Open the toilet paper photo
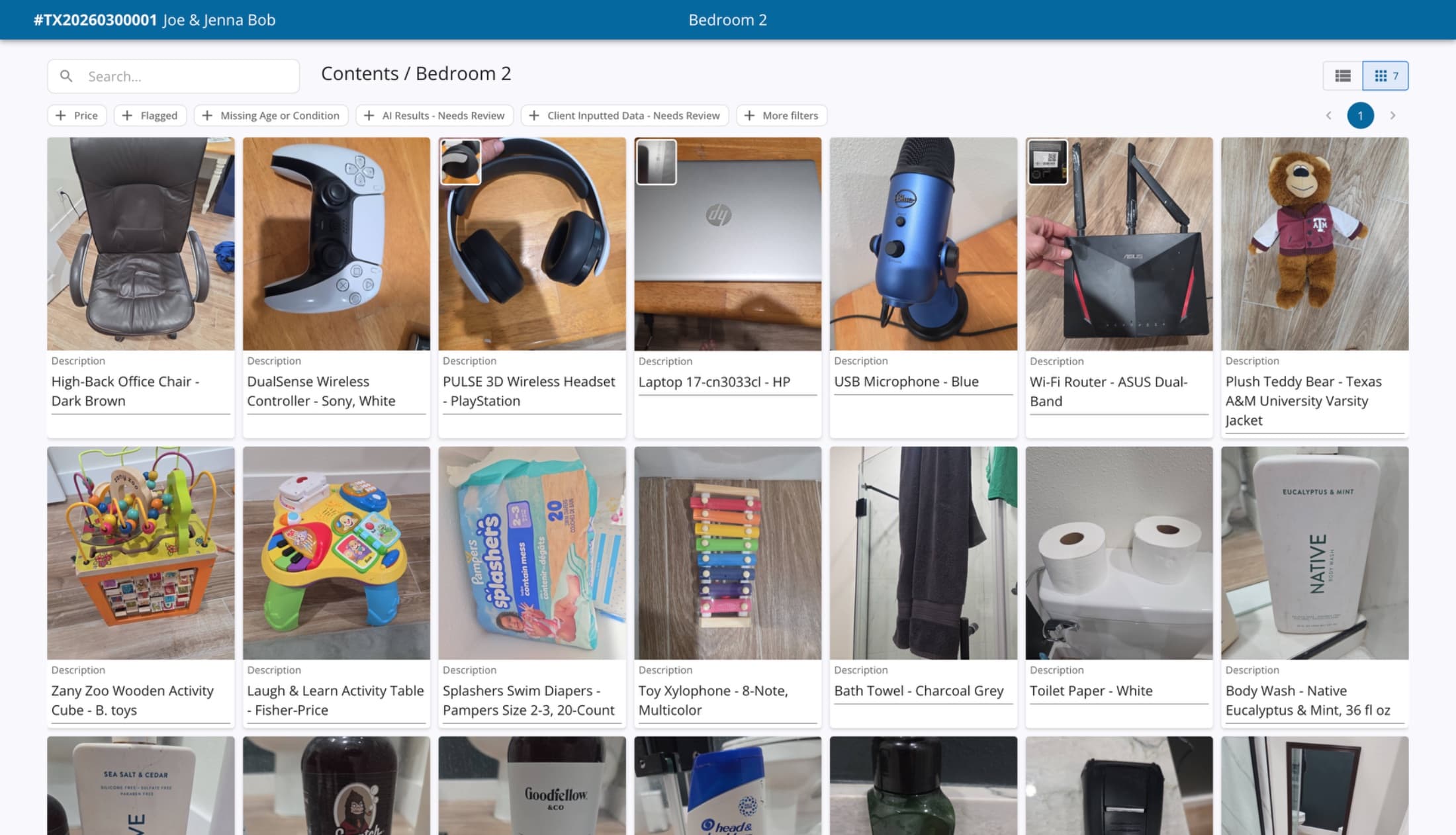This screenshot has width=1456, height=835. [x=1119, y=552]
